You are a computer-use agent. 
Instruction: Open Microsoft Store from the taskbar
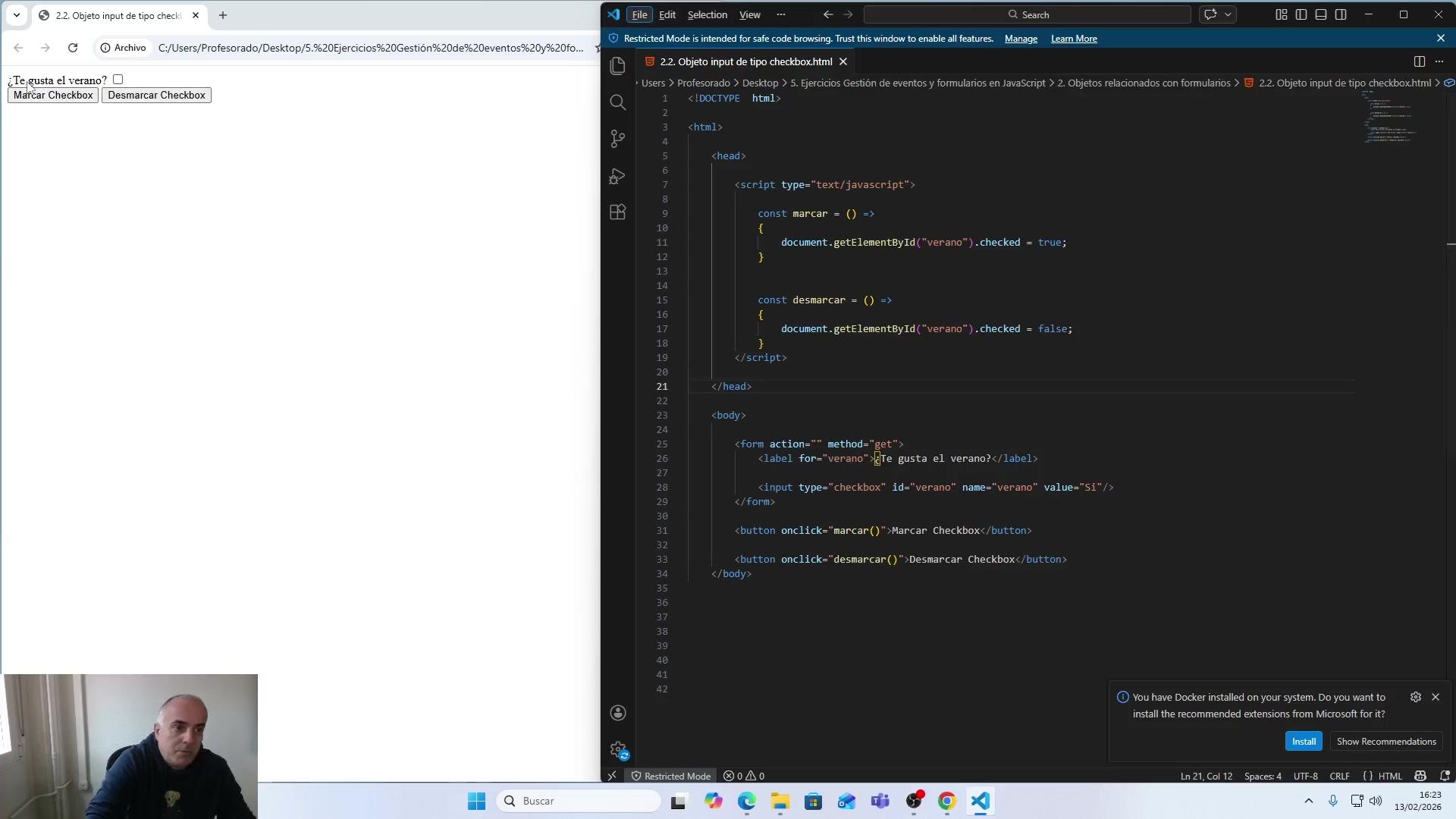point(814,801)
